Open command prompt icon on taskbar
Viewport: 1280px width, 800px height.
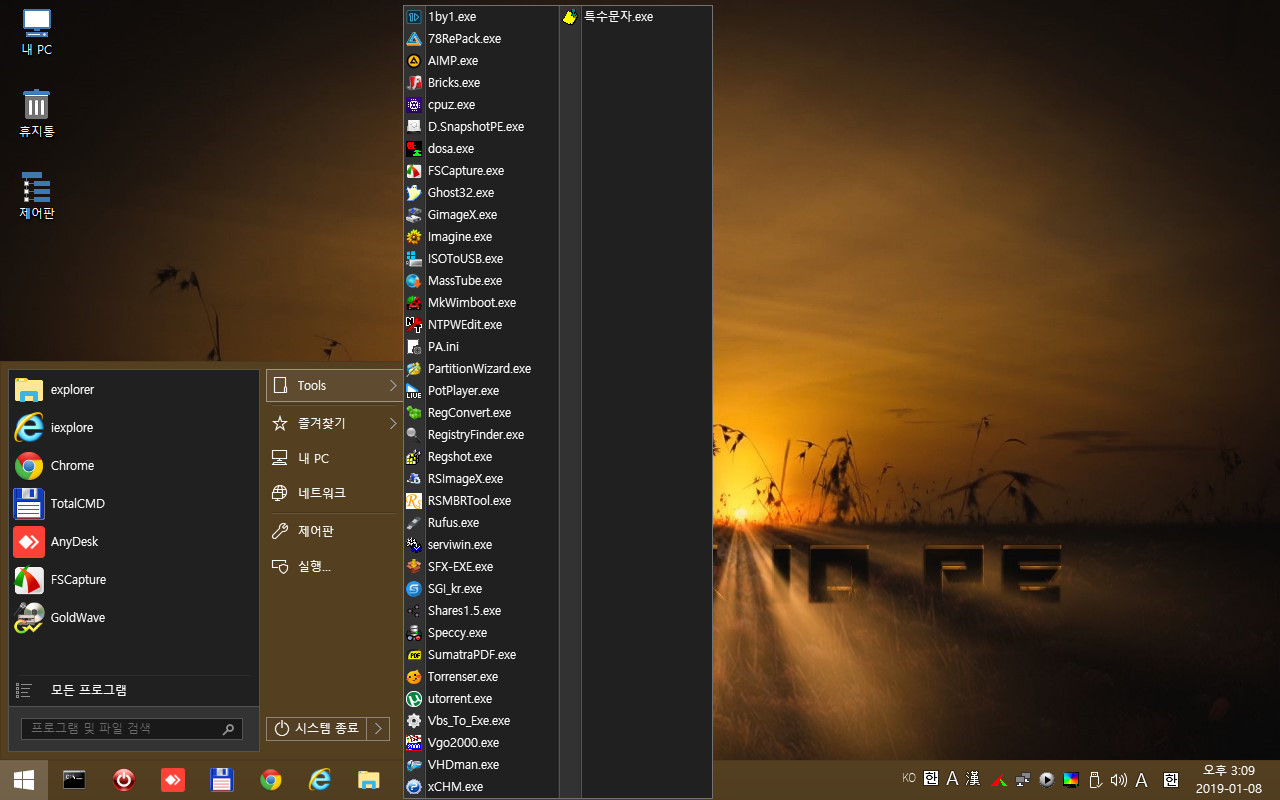click(74, 780)
